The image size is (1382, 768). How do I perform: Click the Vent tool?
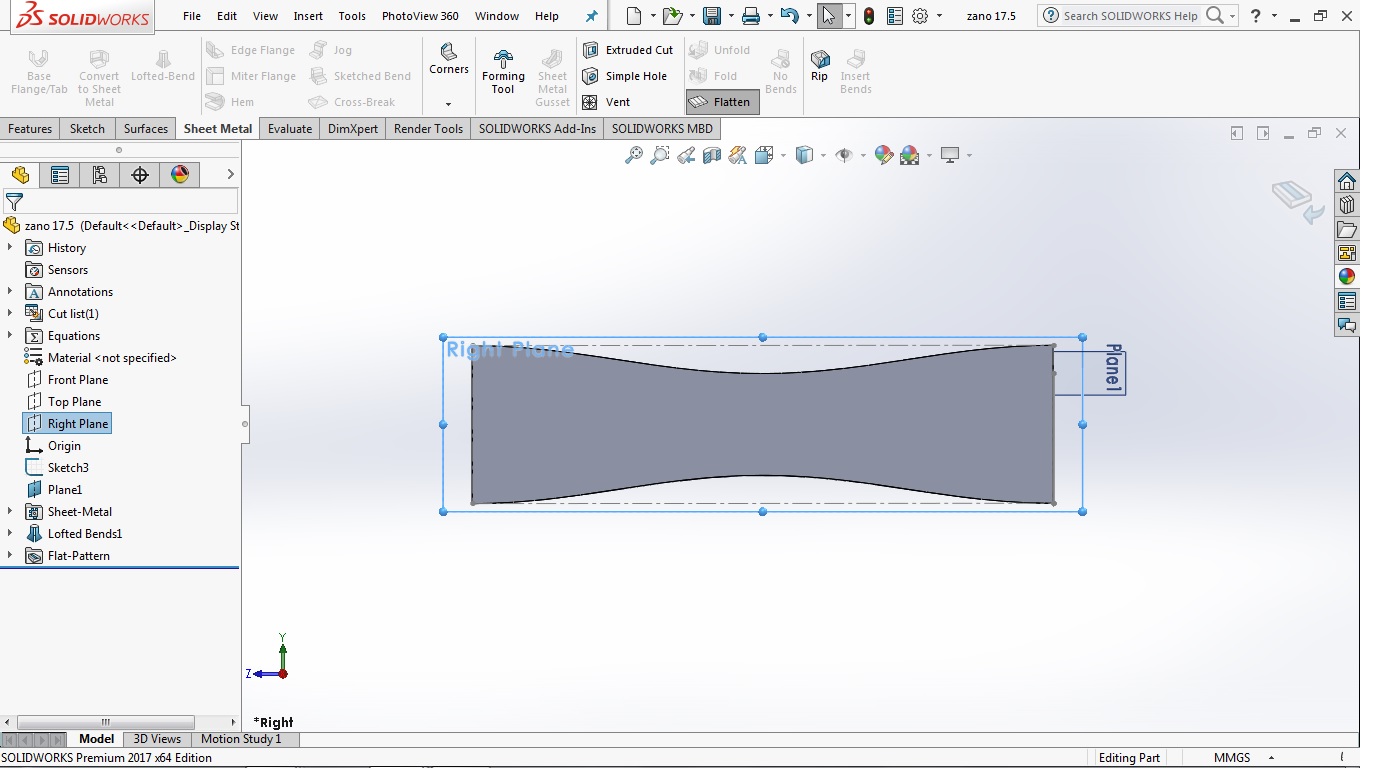point(607,102)
